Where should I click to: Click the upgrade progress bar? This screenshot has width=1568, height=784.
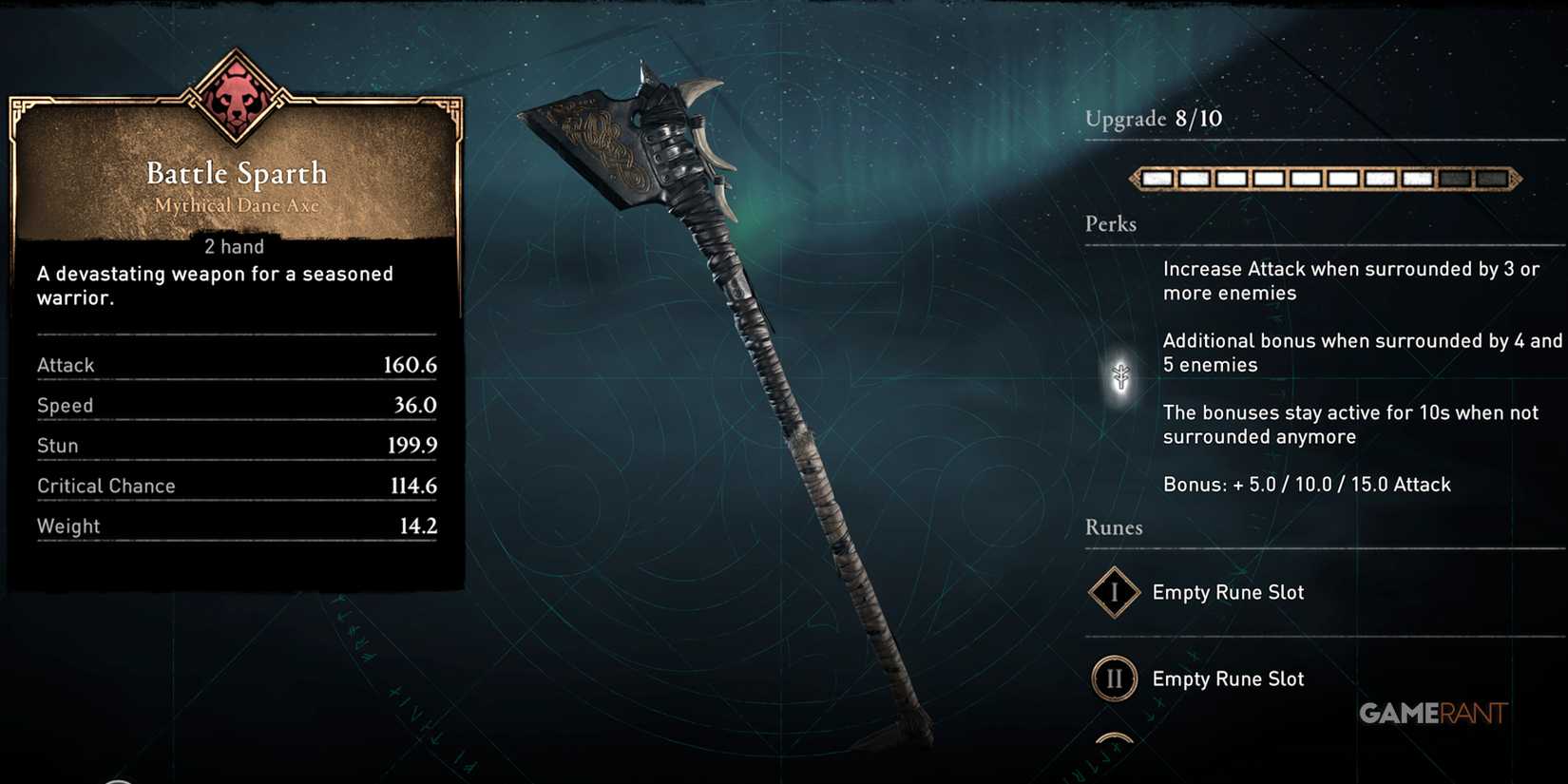1326,178
